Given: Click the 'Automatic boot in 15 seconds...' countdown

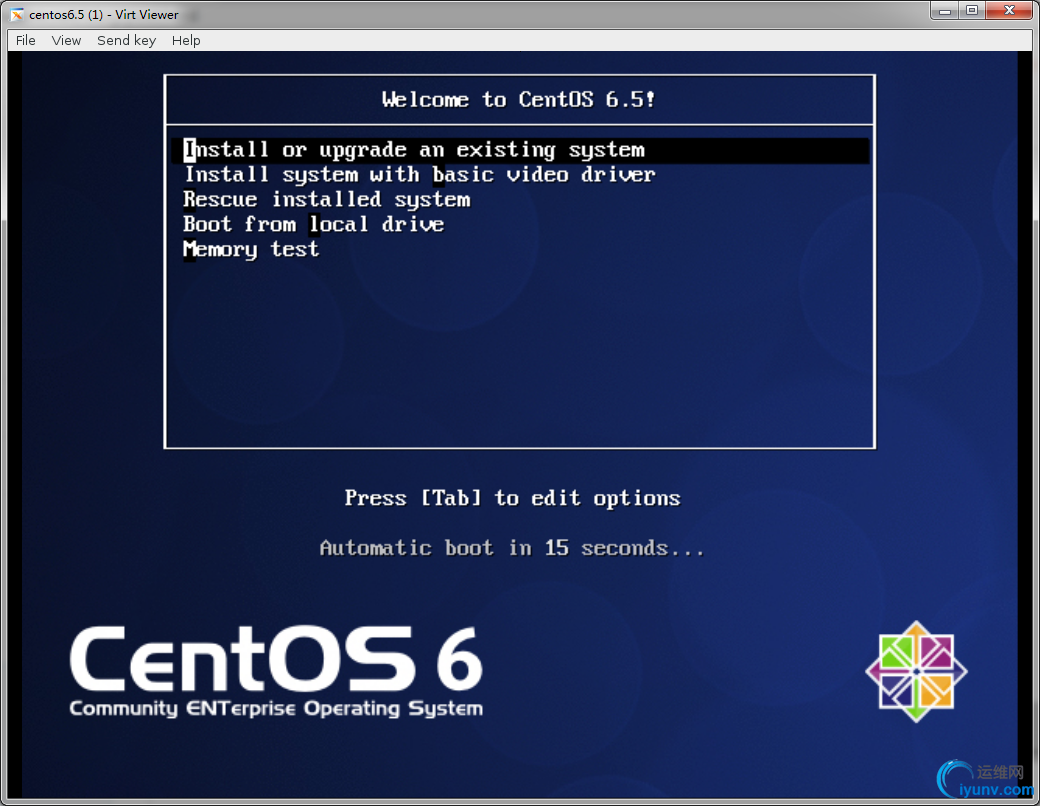Looking at the screenshot, I should point(511,548).
